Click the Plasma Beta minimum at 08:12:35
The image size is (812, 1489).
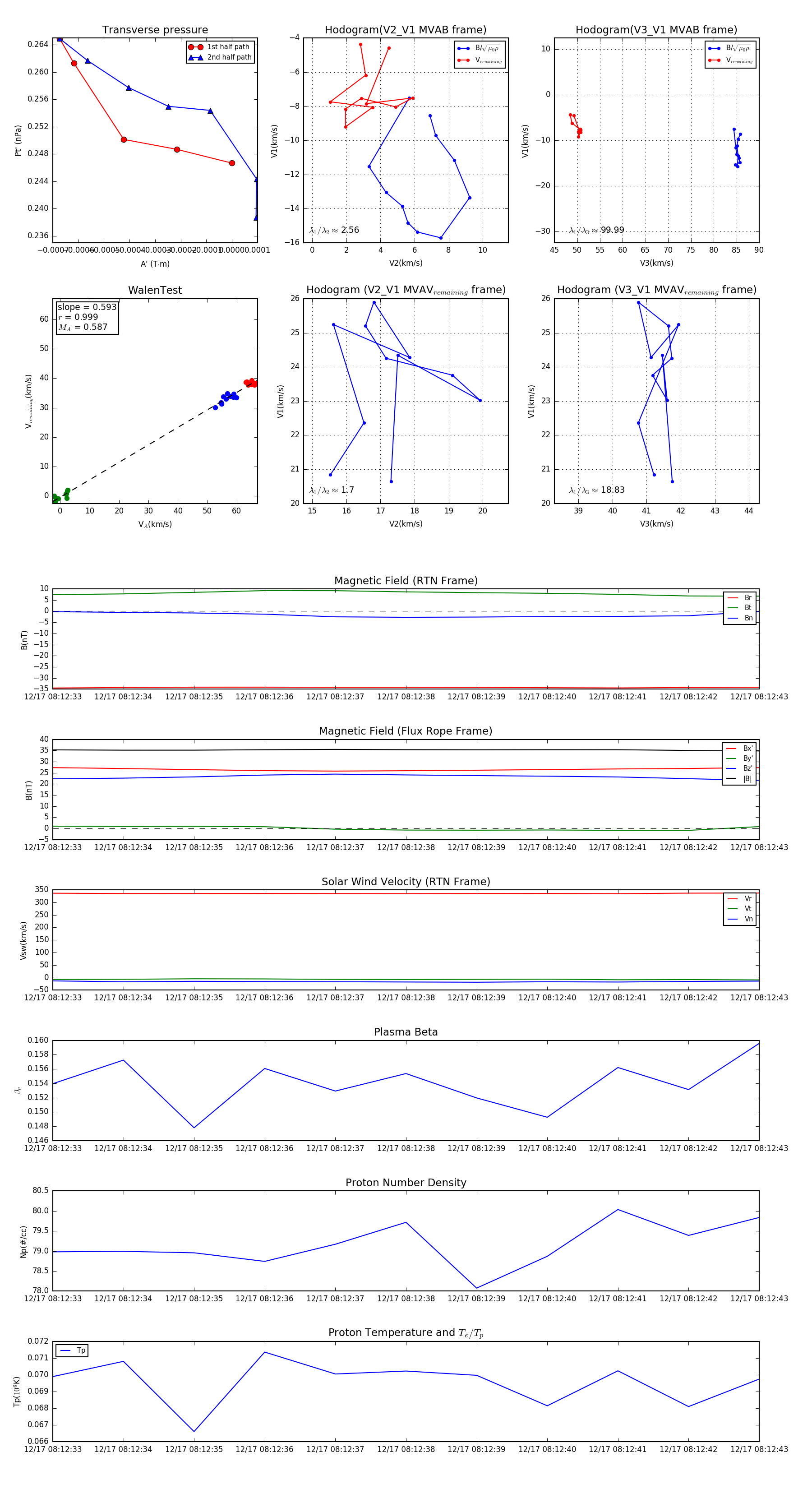[x=194, y=1127]
